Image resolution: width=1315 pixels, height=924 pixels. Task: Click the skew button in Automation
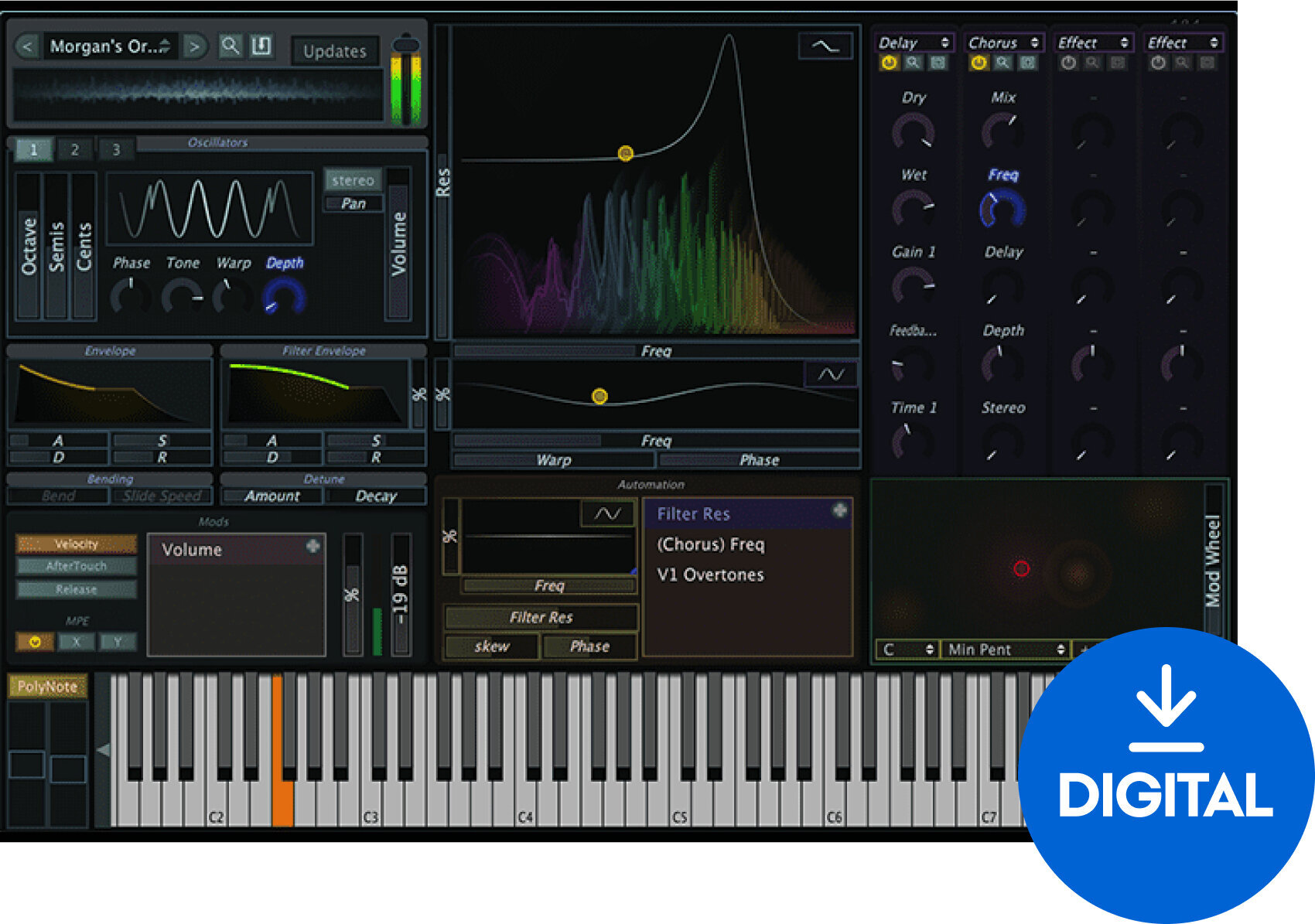tap(492, 646)
